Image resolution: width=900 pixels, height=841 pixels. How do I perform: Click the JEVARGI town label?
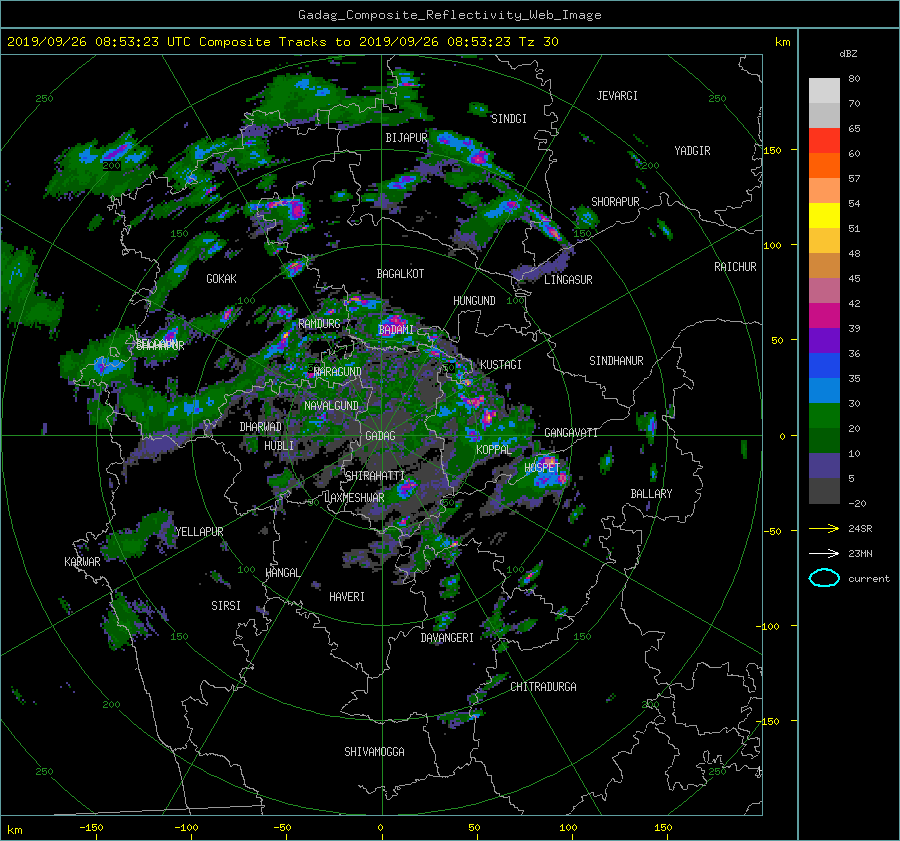[x=617, y=96]
